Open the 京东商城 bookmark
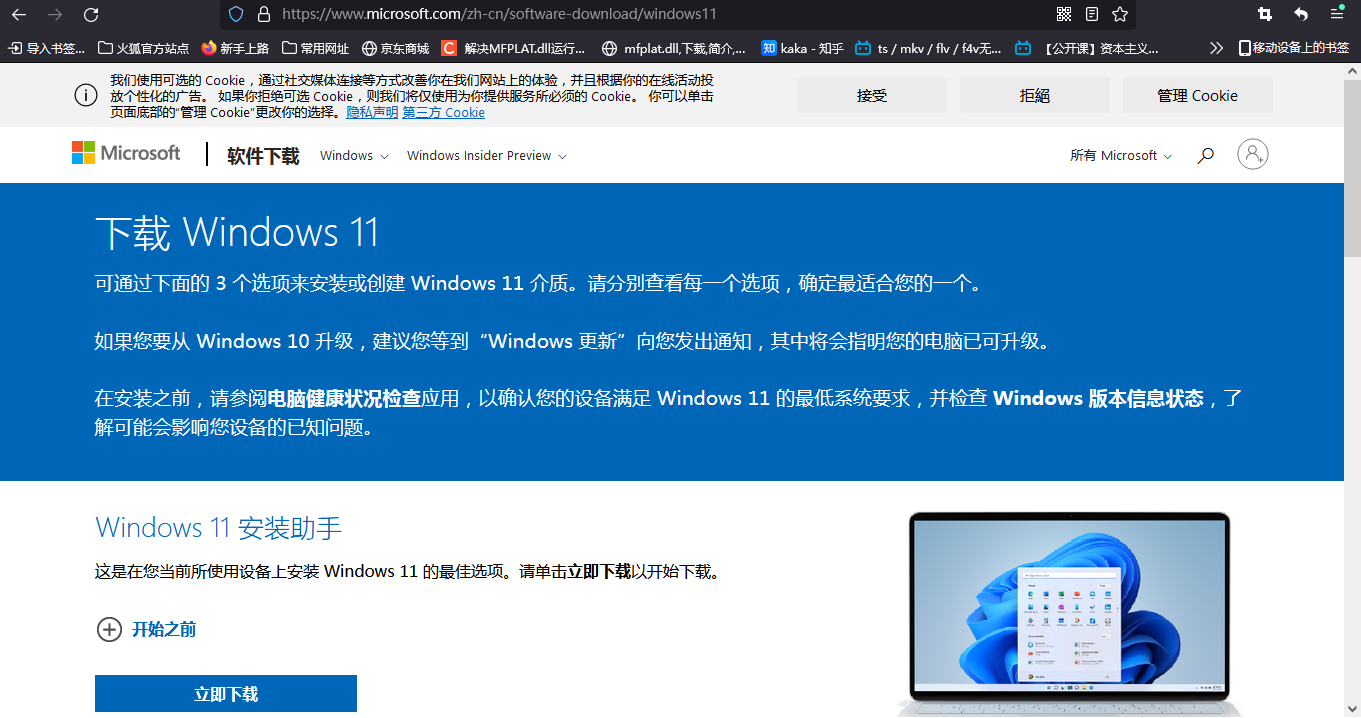This screenshot has height=718, width=1361. click(395, 47)
